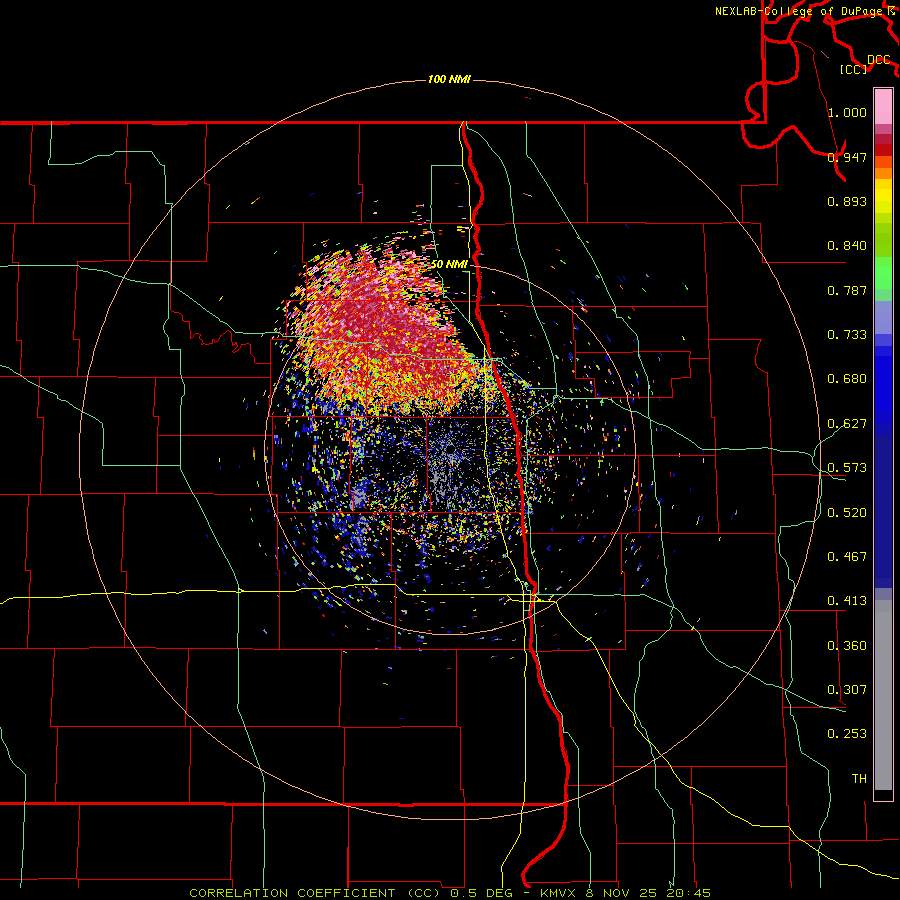The height and width of the screenshot is (900, 900).
Task: Select the 1.000 value on the scale
Action: pos(847,112)
